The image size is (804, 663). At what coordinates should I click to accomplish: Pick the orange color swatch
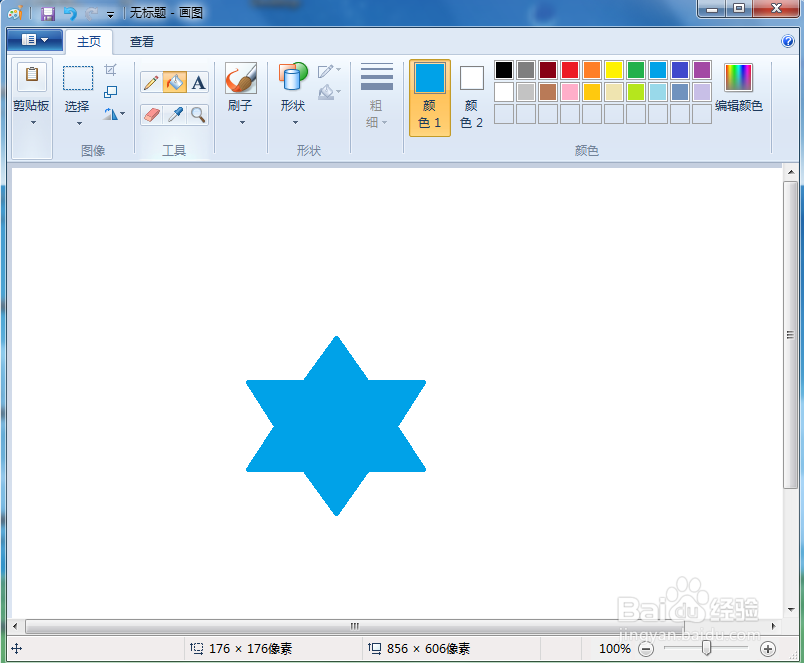[592, 70]
